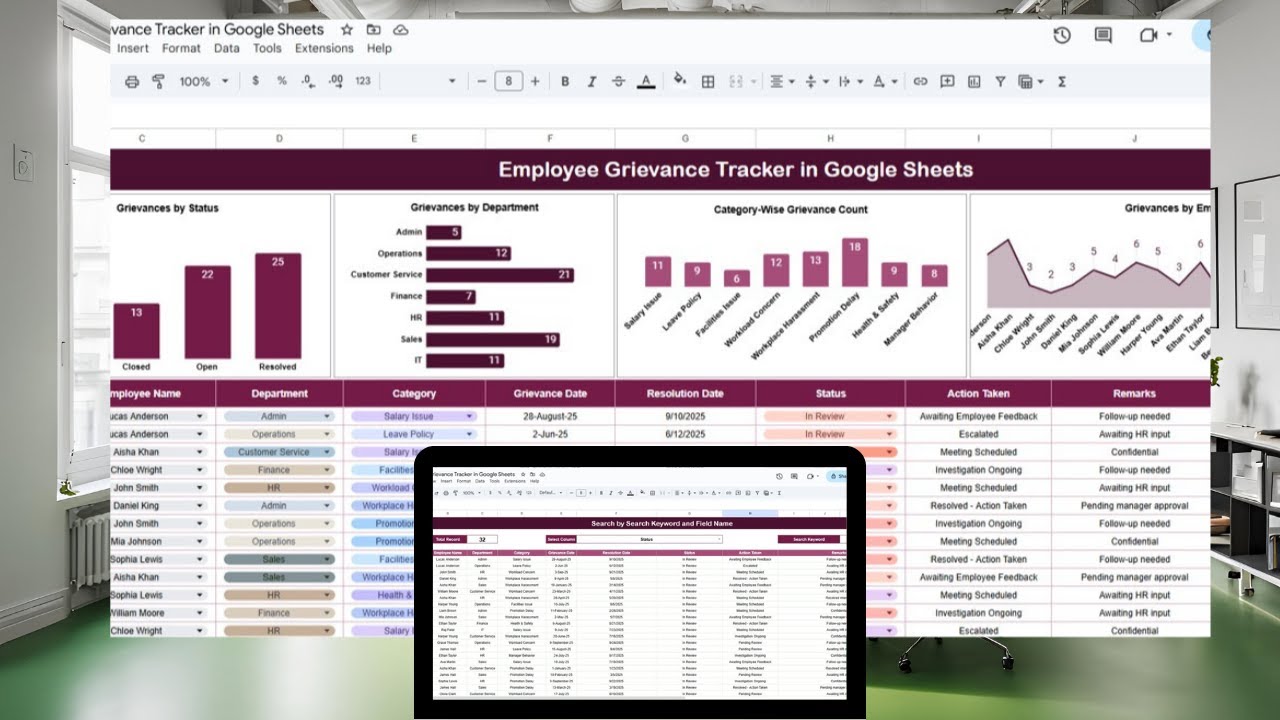Open the fill color picker
The width and height of the screenshot is (1280, 720).
tap(680, 81)
